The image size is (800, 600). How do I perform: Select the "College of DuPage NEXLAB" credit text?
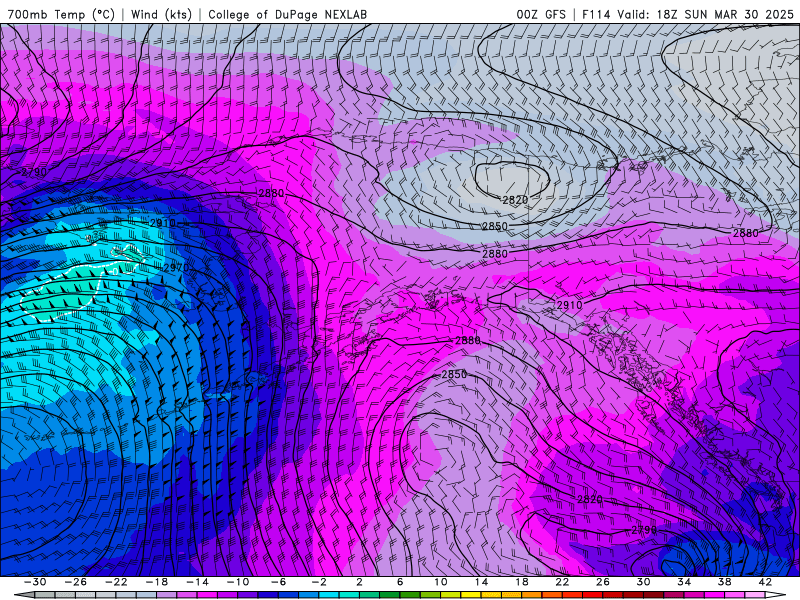287,14
